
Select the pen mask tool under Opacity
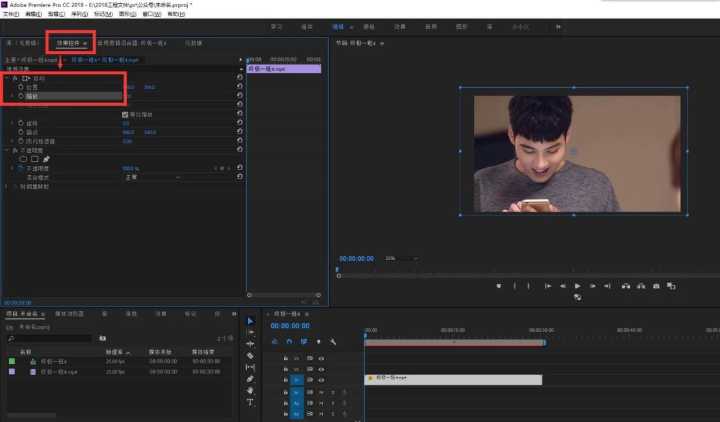[46, 159]
